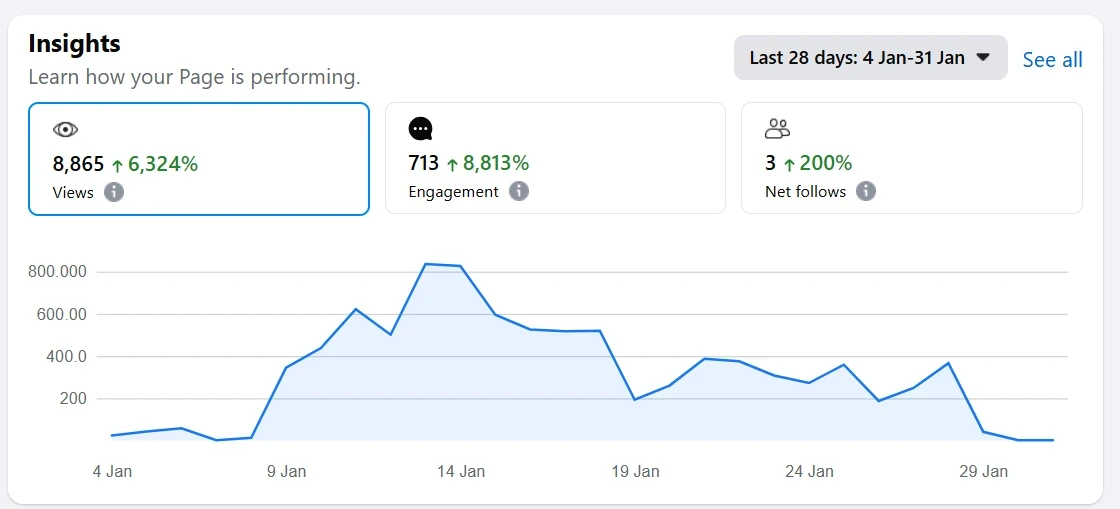Open the info icon beside Net follows

866,191
